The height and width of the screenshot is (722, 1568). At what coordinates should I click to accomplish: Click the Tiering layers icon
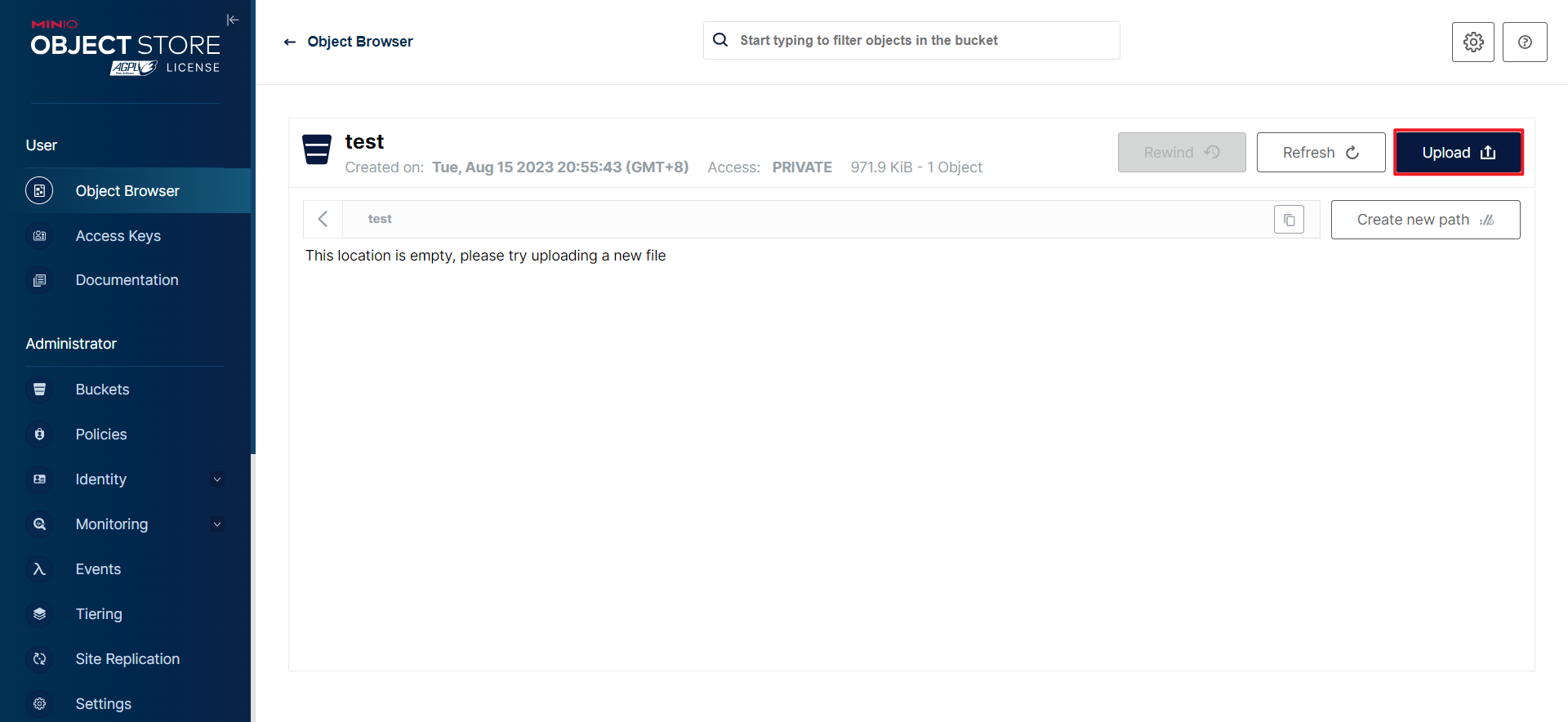pos(39,614)
